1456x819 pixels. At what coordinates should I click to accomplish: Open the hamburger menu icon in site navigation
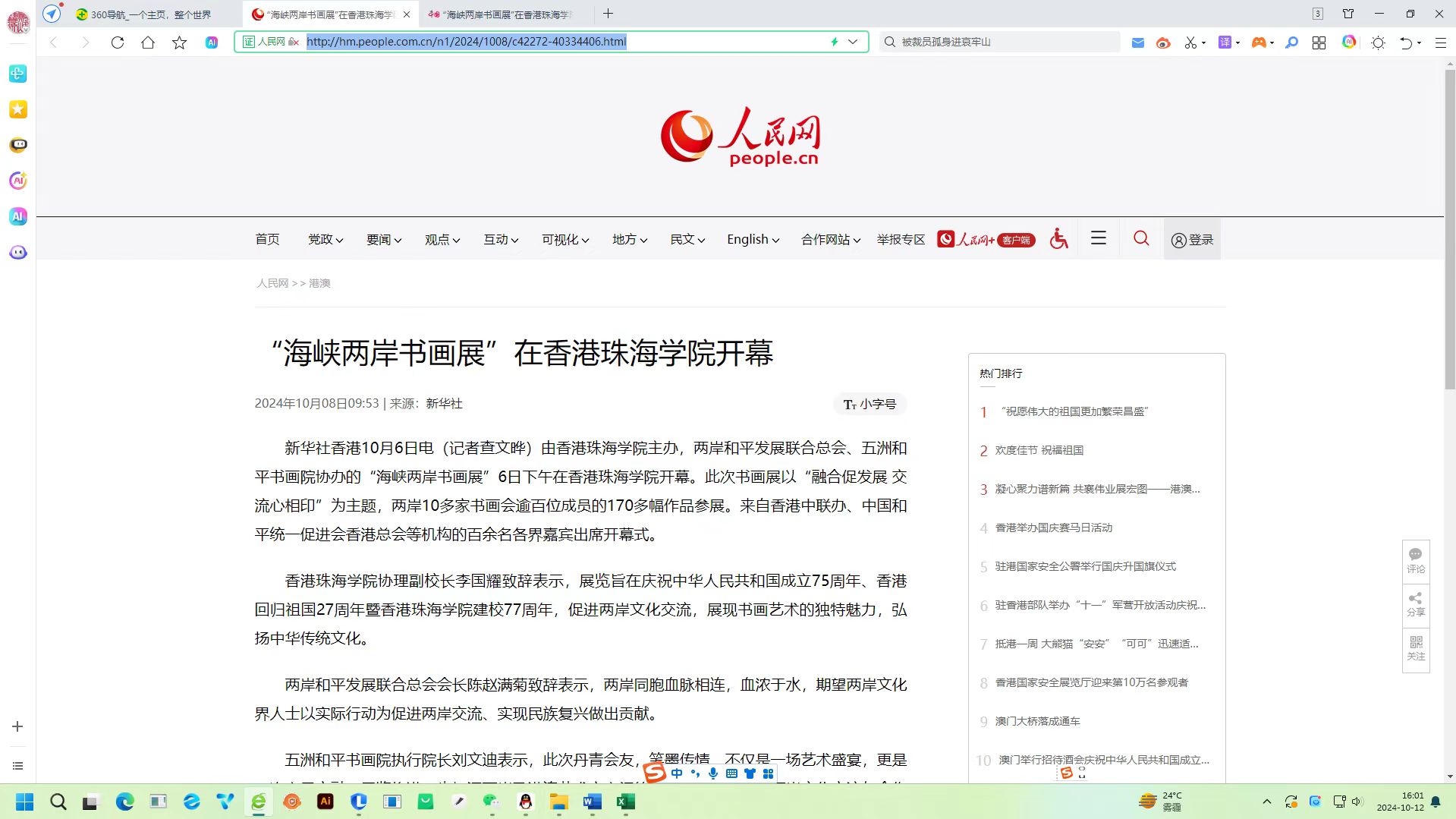(x=1098, y=238)
